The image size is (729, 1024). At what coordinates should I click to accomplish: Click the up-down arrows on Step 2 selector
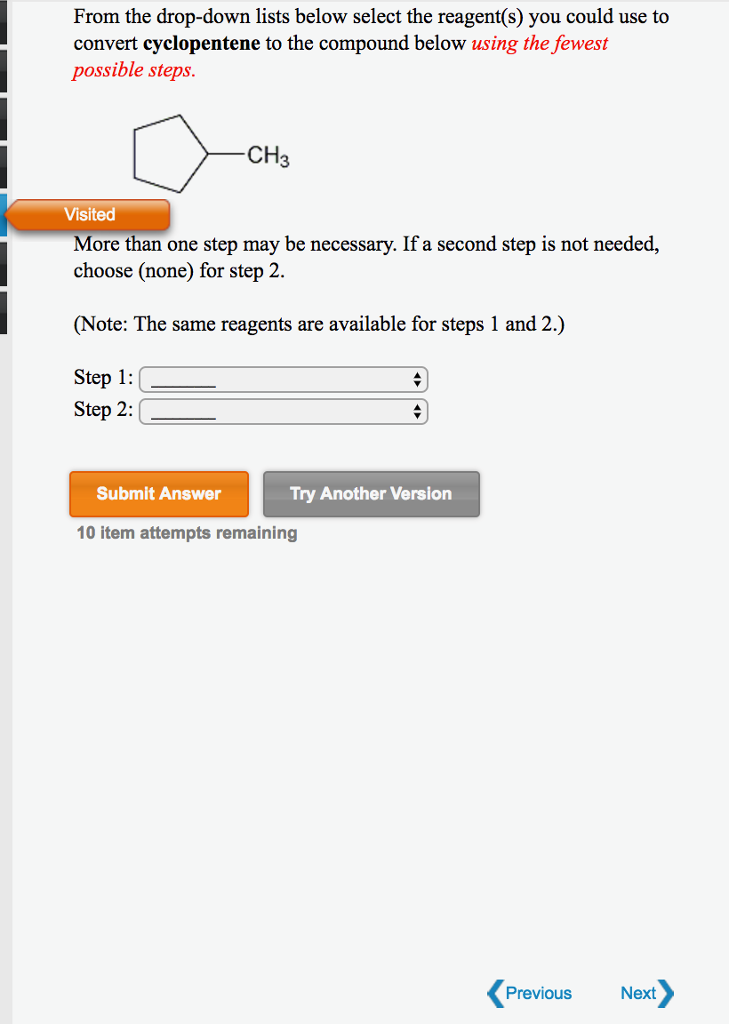(417, 411)
